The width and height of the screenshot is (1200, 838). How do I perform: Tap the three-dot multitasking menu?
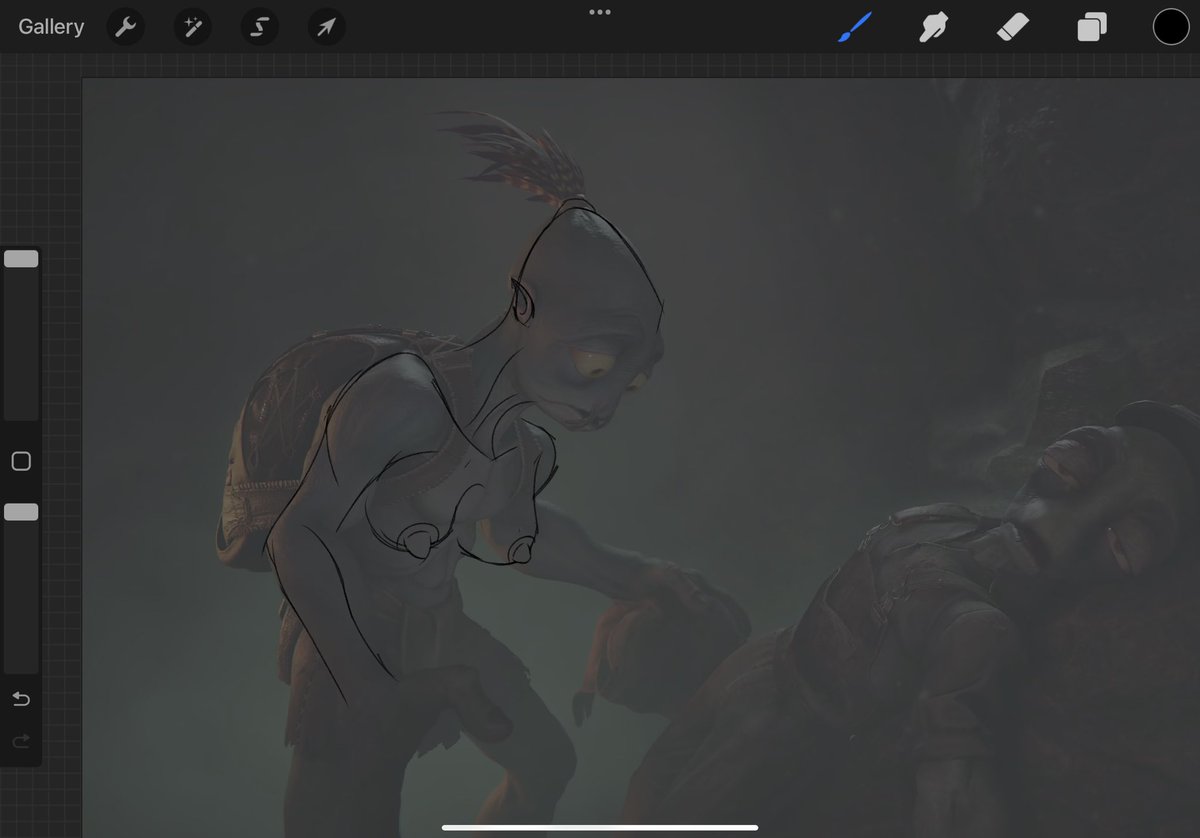[600, 12]
